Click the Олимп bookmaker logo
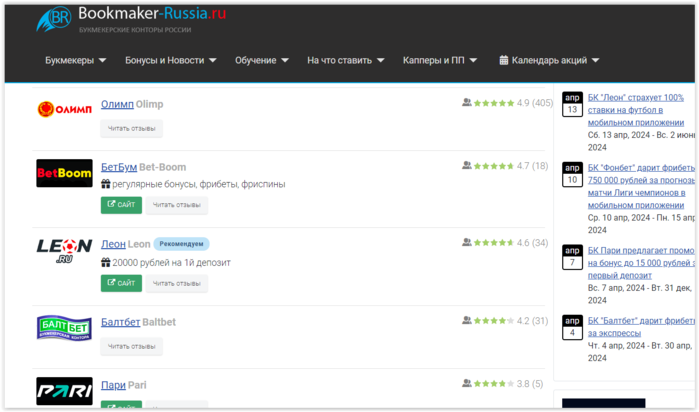Screen dimensions: 699x412 pos(65,109)
